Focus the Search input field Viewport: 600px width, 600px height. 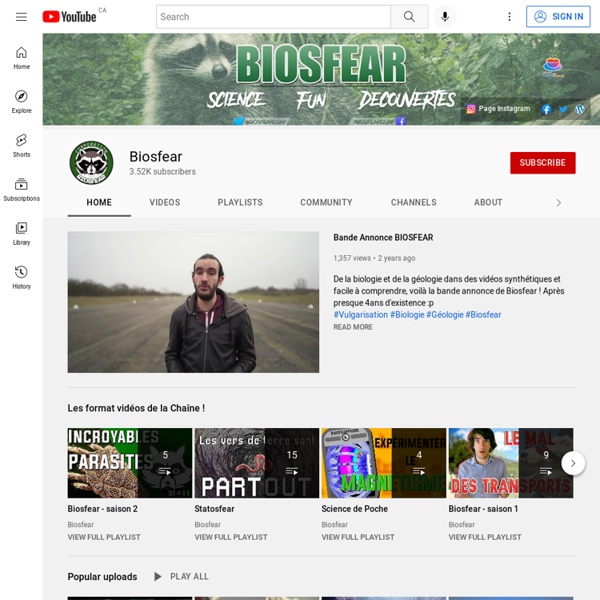click(x=273, y=17)
